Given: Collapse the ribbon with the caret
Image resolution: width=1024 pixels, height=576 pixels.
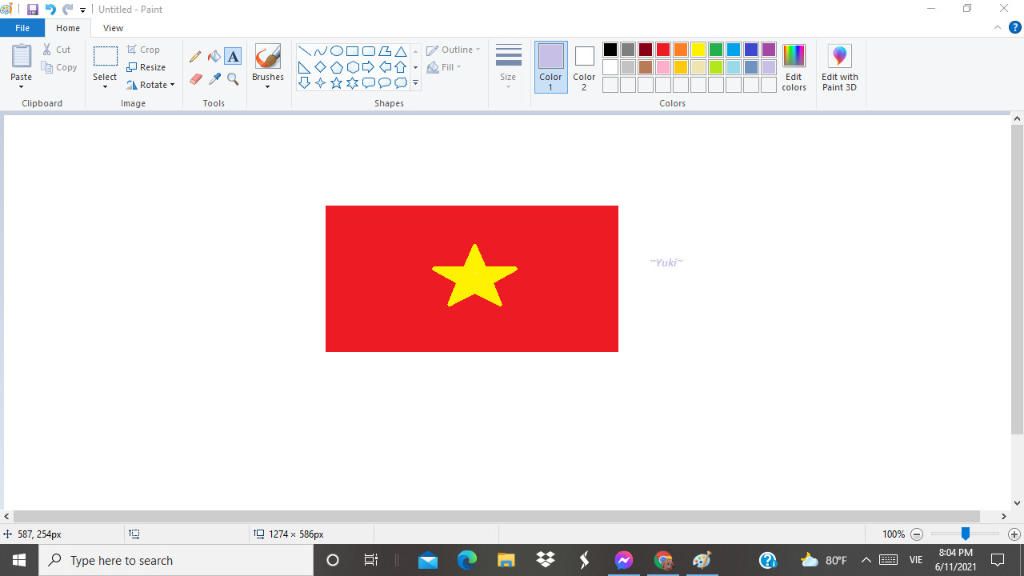Looking at the screenshot, I should point(997,27).
